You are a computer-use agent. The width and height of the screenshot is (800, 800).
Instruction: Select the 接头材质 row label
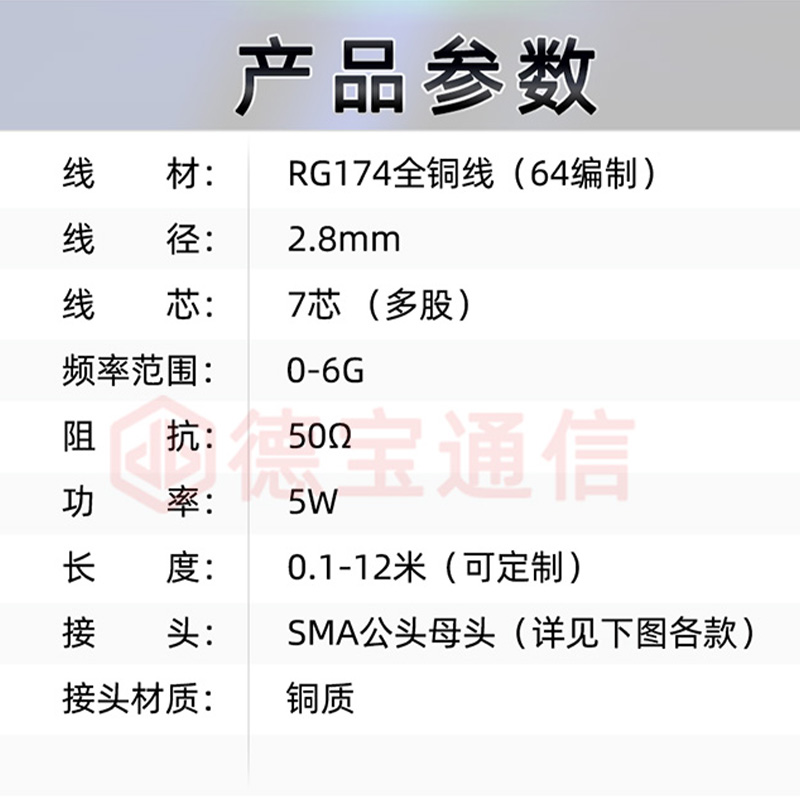138,699
